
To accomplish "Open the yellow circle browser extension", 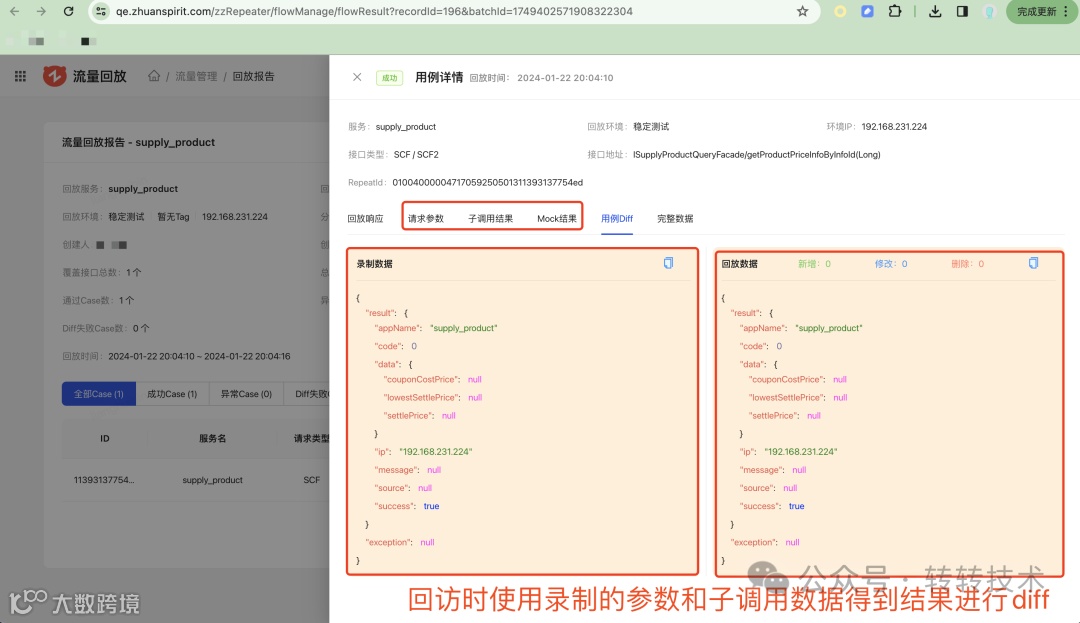I will click(840, 11).
